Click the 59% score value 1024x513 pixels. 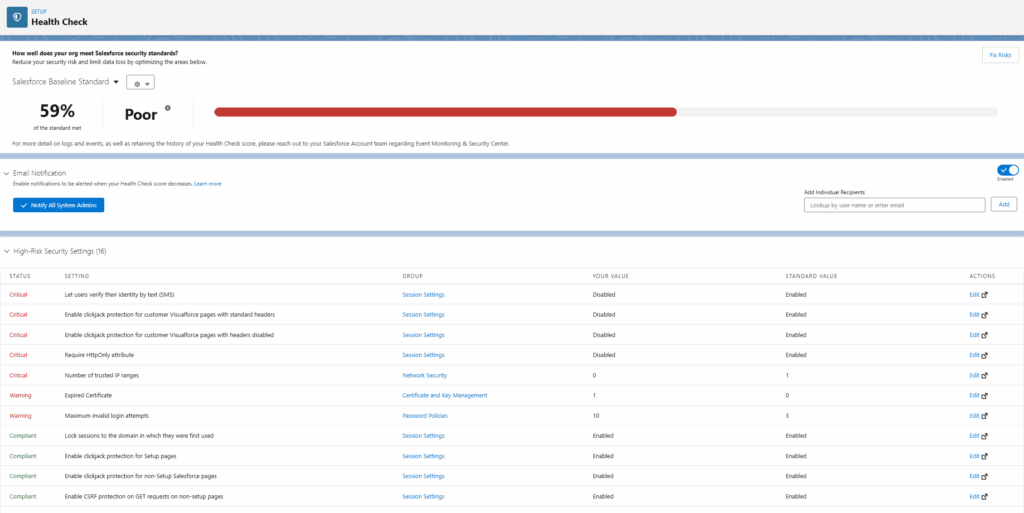click(x=57, y=111)
